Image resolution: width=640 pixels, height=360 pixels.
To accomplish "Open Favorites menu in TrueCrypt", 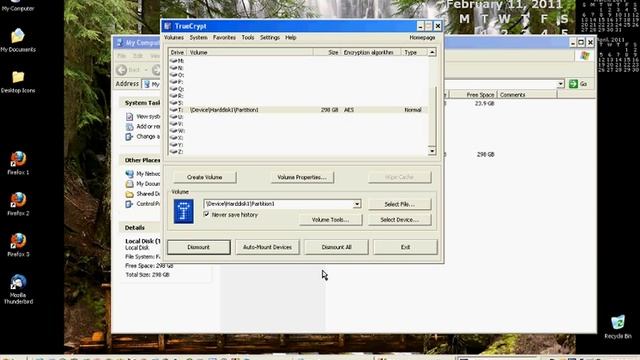I will 224,38.
